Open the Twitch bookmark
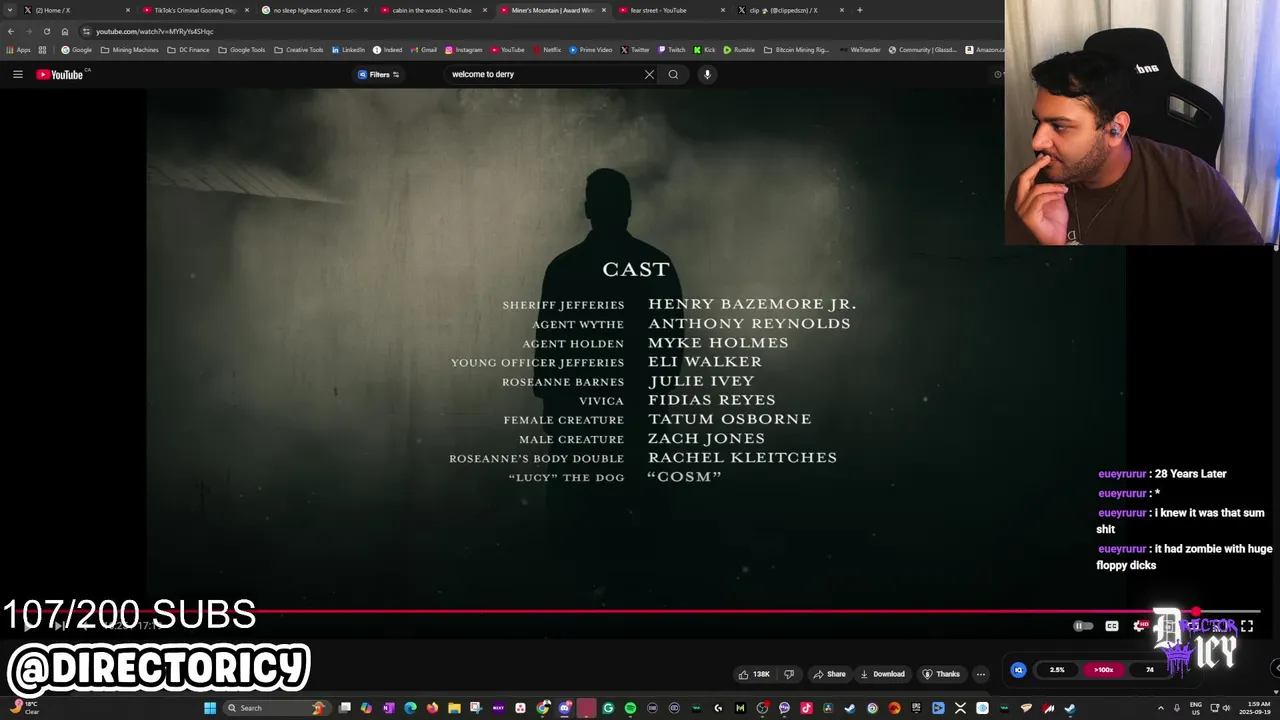This screenshot has width=1280, height=720. click(672, 50)
